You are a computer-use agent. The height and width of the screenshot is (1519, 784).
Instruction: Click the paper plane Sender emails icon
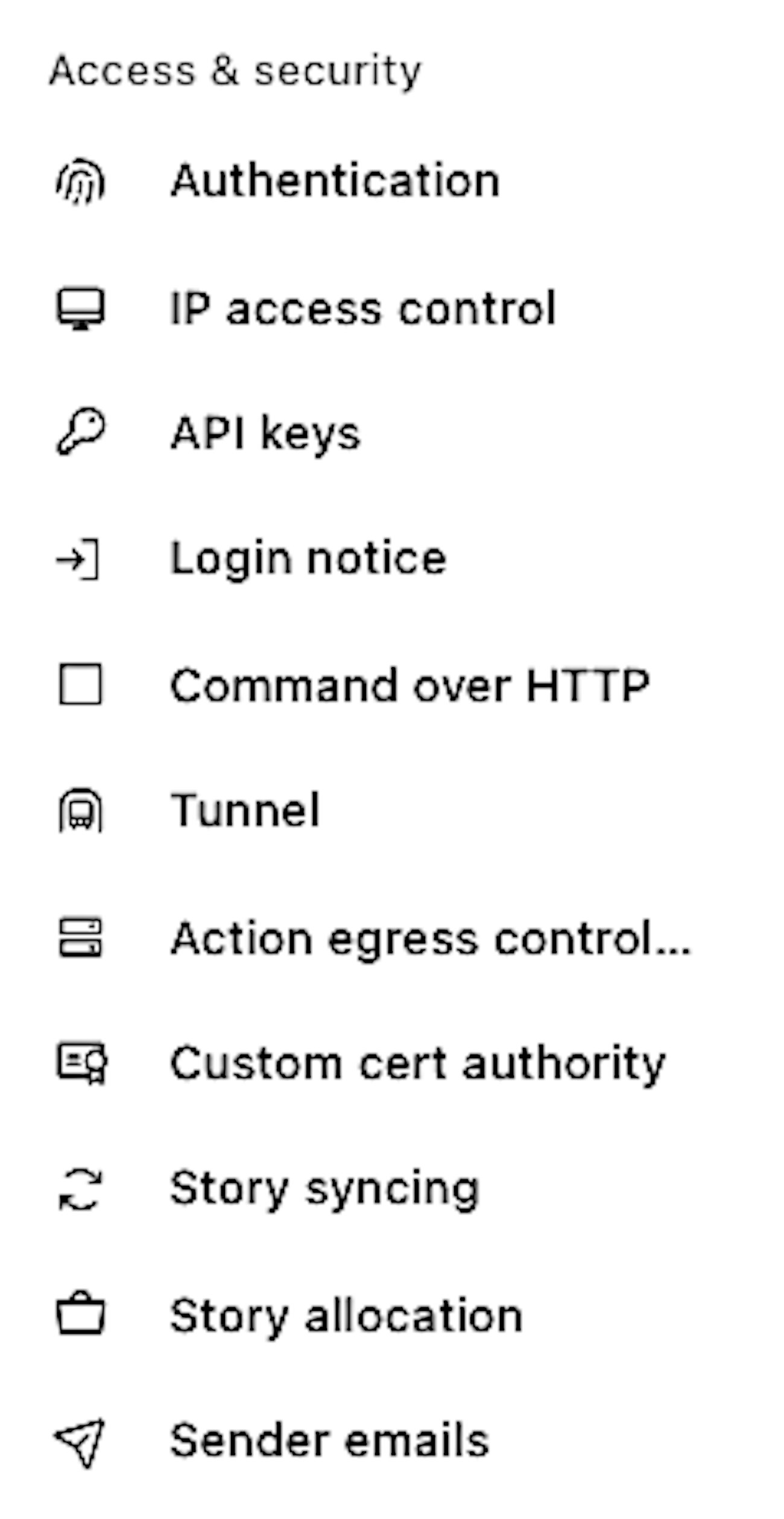[81, 1441]
